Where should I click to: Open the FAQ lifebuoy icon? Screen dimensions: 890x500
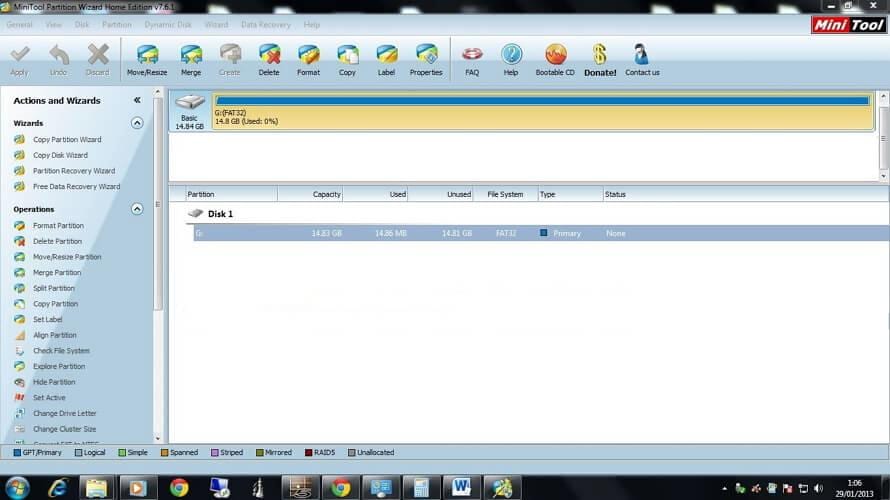472,54
